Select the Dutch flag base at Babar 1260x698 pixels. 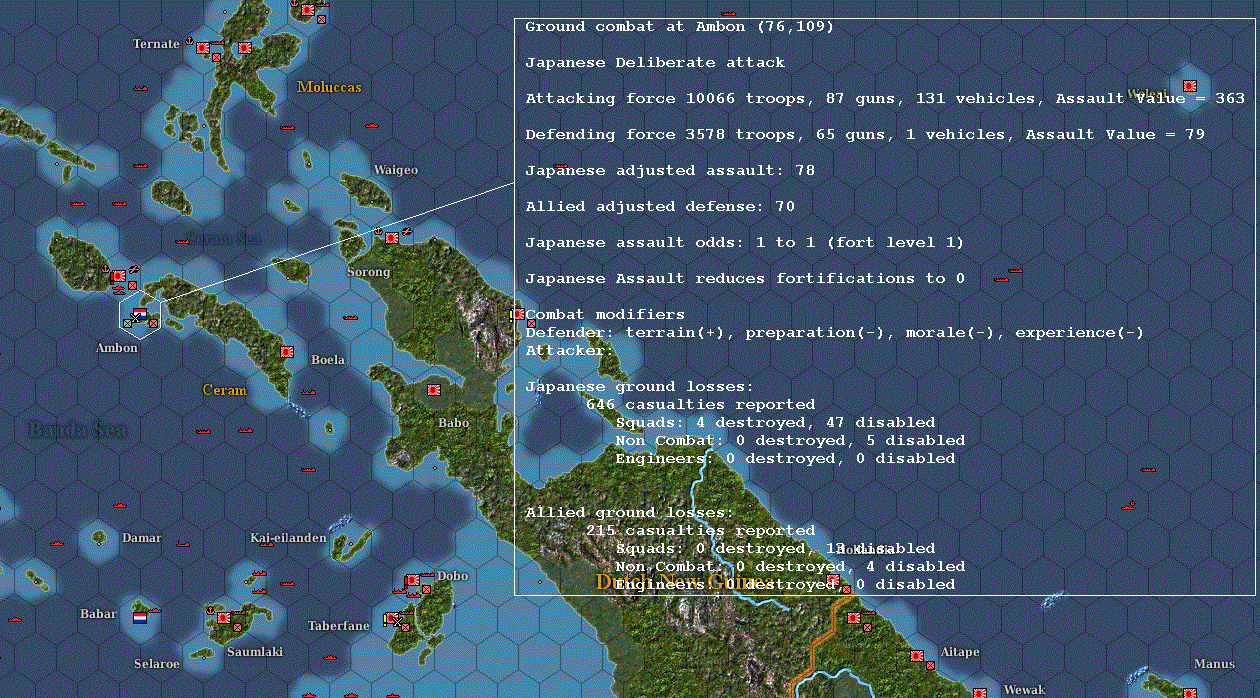pyautogui.click(x=140, y=618)
